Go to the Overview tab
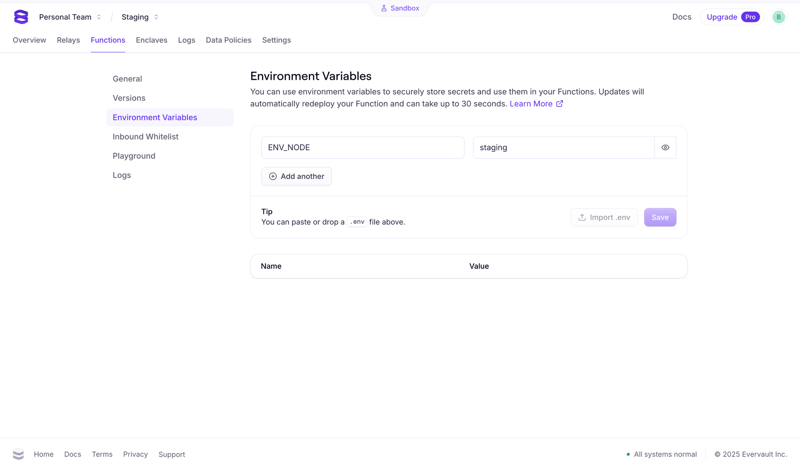Image resolution: width=800 pixels, height=470 pixels. pyautogui.click(x=29, y=40)
